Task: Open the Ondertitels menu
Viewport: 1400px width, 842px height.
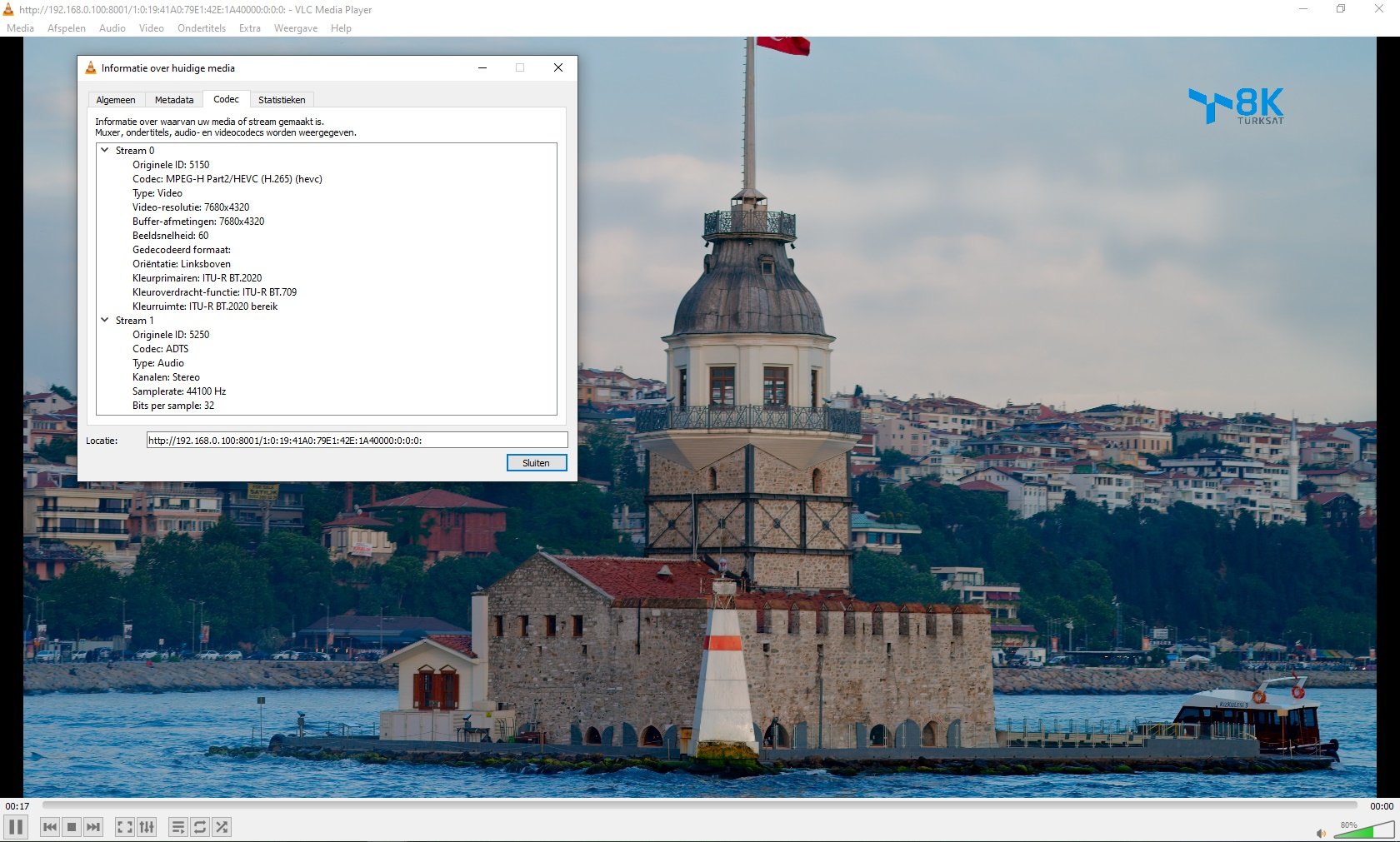Action: (x=201, y=28)
